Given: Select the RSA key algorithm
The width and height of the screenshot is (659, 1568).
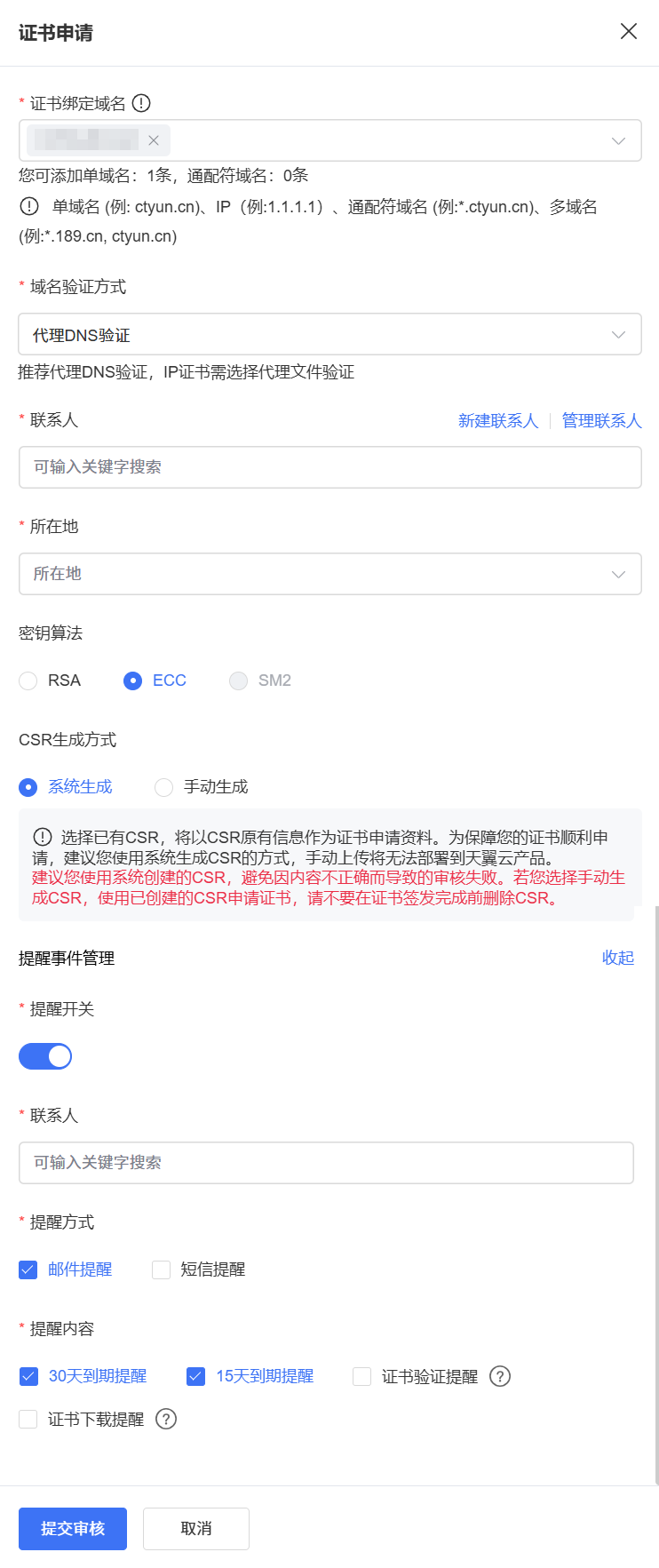Looking at the screenshot, I should pos(28,681).
